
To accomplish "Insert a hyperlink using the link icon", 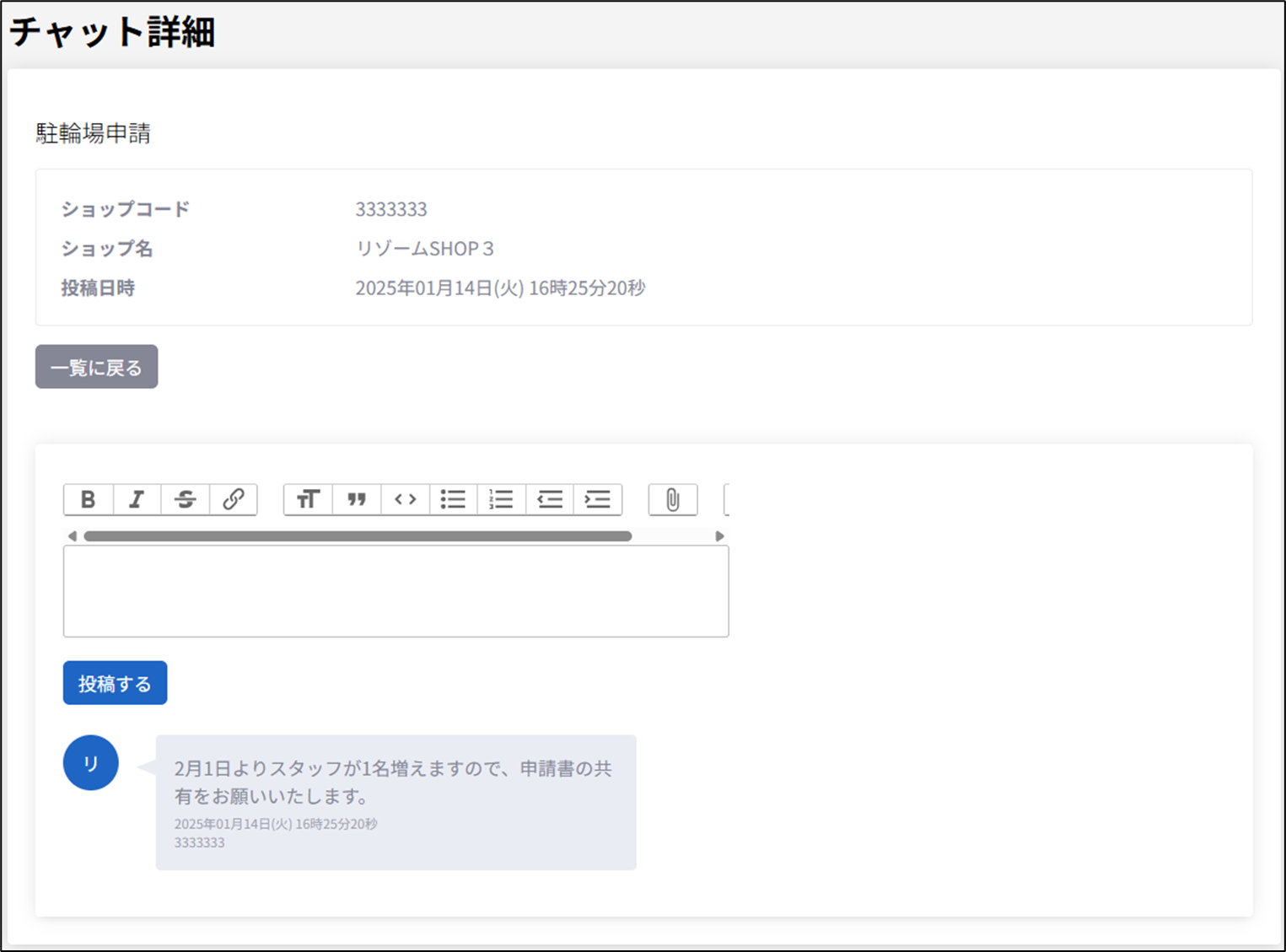I will (x=234, y=499).
